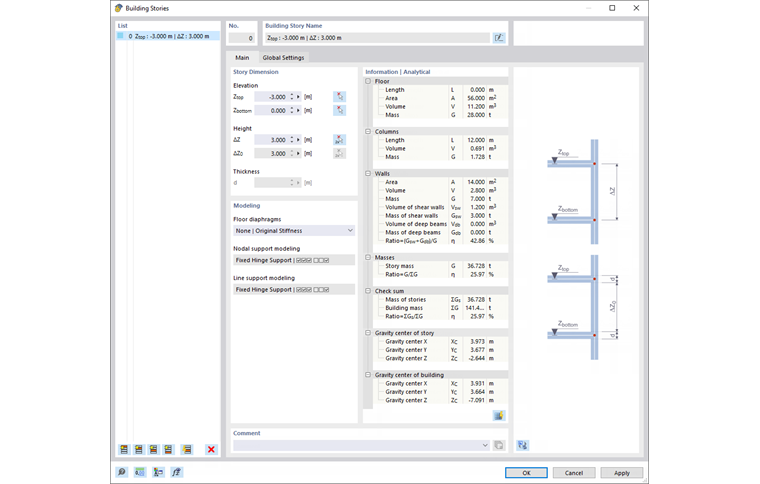Adjust the ΔZ0 spinner arrows
Screen dimensions: 760x484
click(292, 153)
